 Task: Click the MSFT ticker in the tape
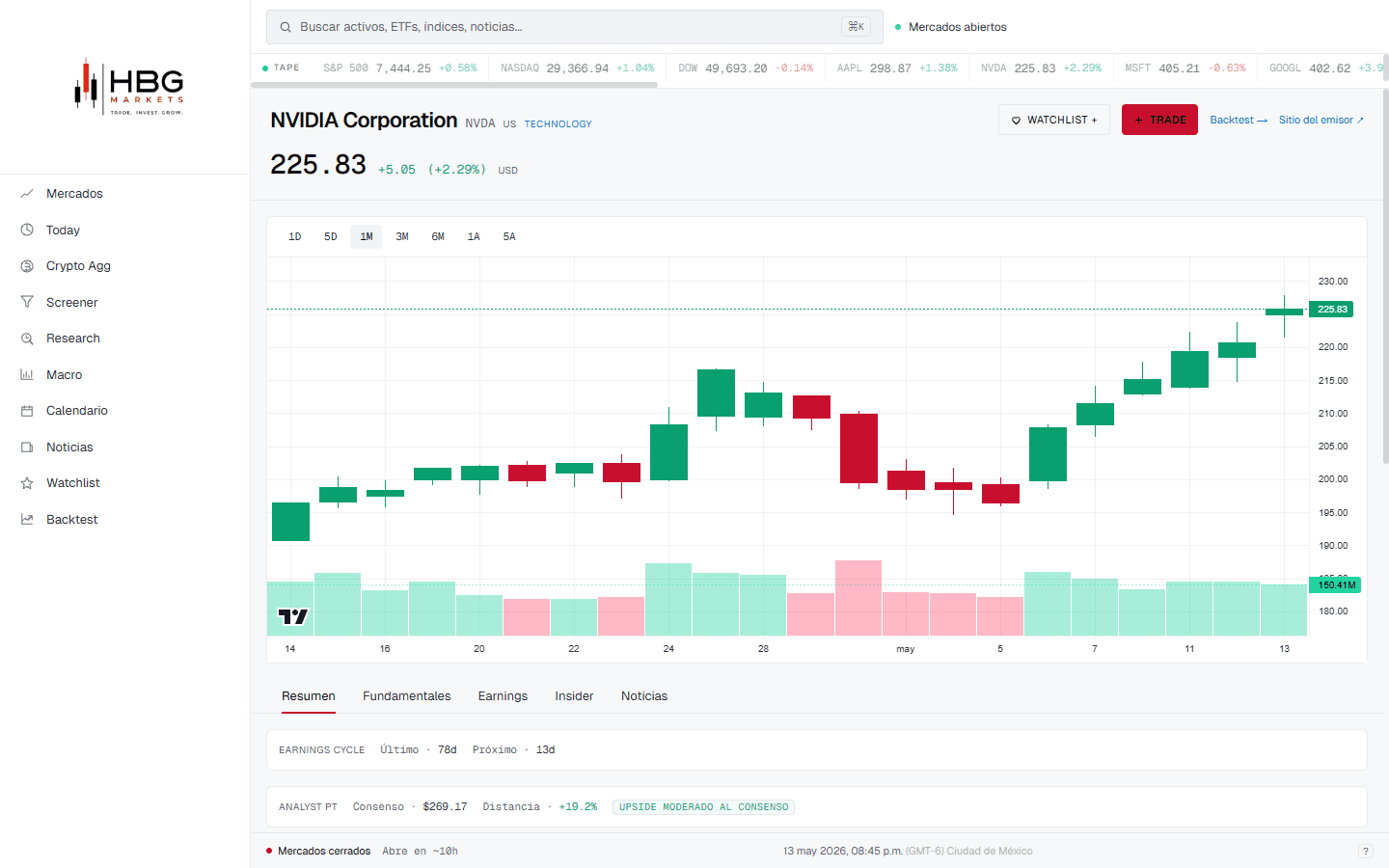1185,68
